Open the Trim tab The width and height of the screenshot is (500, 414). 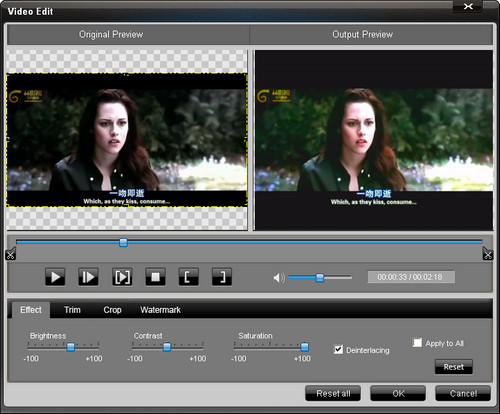72,310
